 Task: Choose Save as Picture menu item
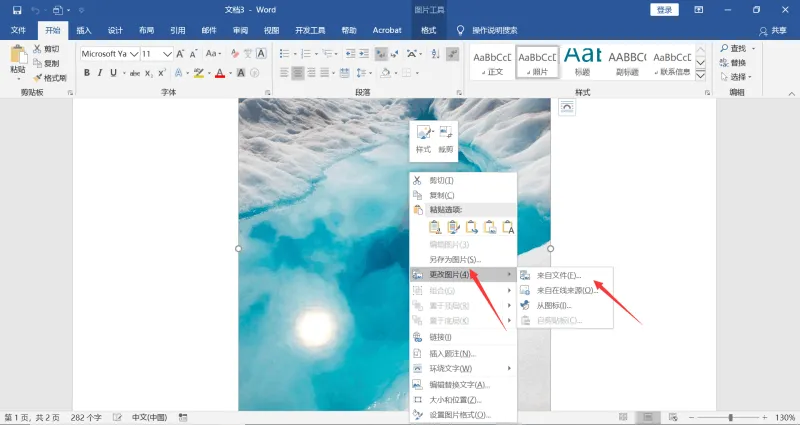463,260
